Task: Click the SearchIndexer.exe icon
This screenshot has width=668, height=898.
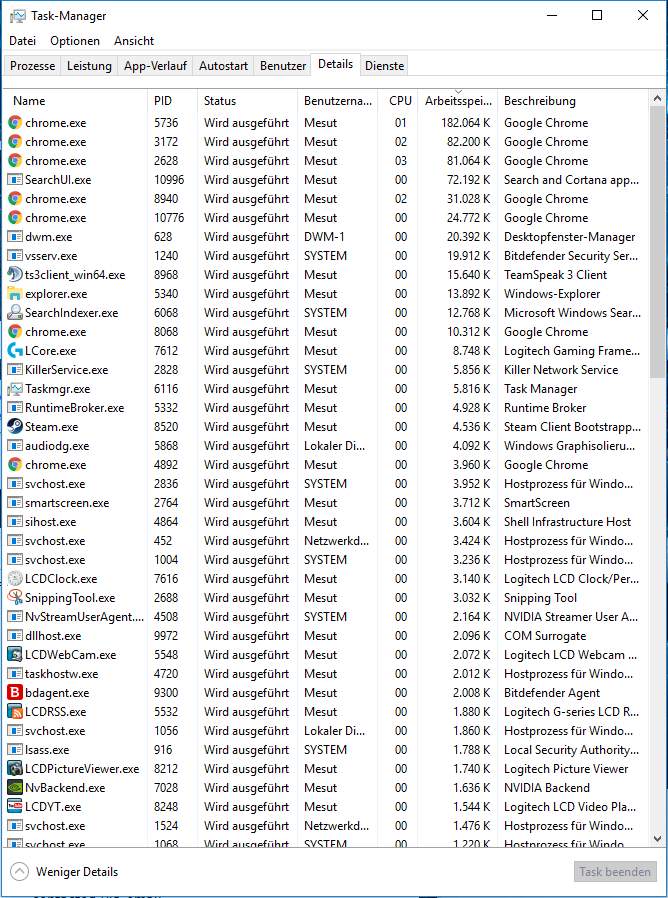Action: click(x=15, y=313)
